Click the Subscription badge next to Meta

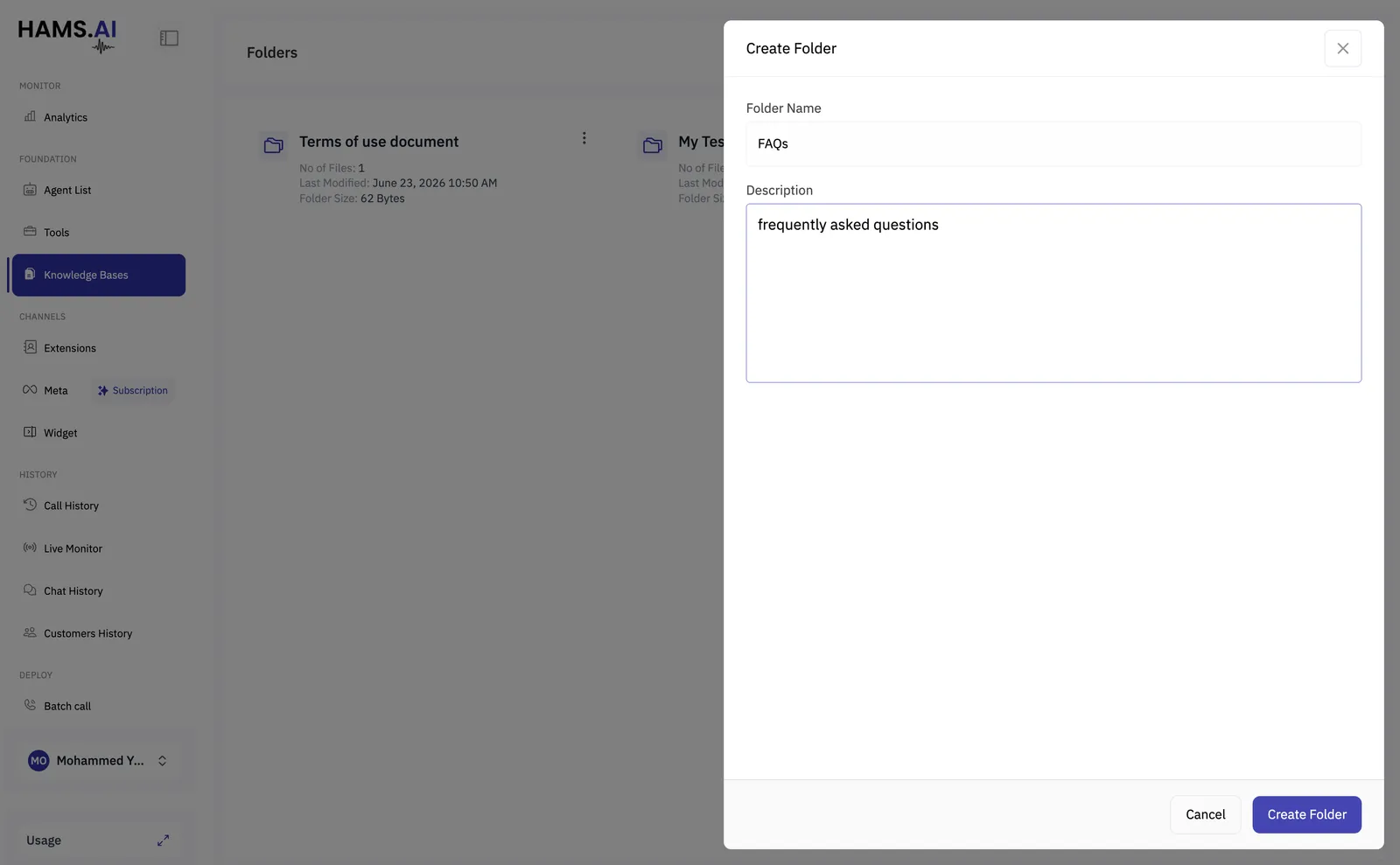tap(133, 391)
